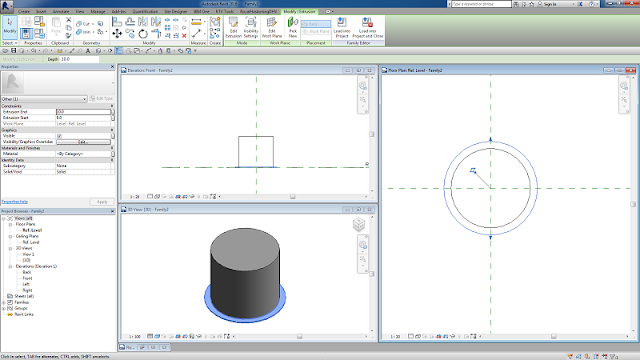
Task: Open the Add-Ins ribbon tab
Action: tap(119, 12)
